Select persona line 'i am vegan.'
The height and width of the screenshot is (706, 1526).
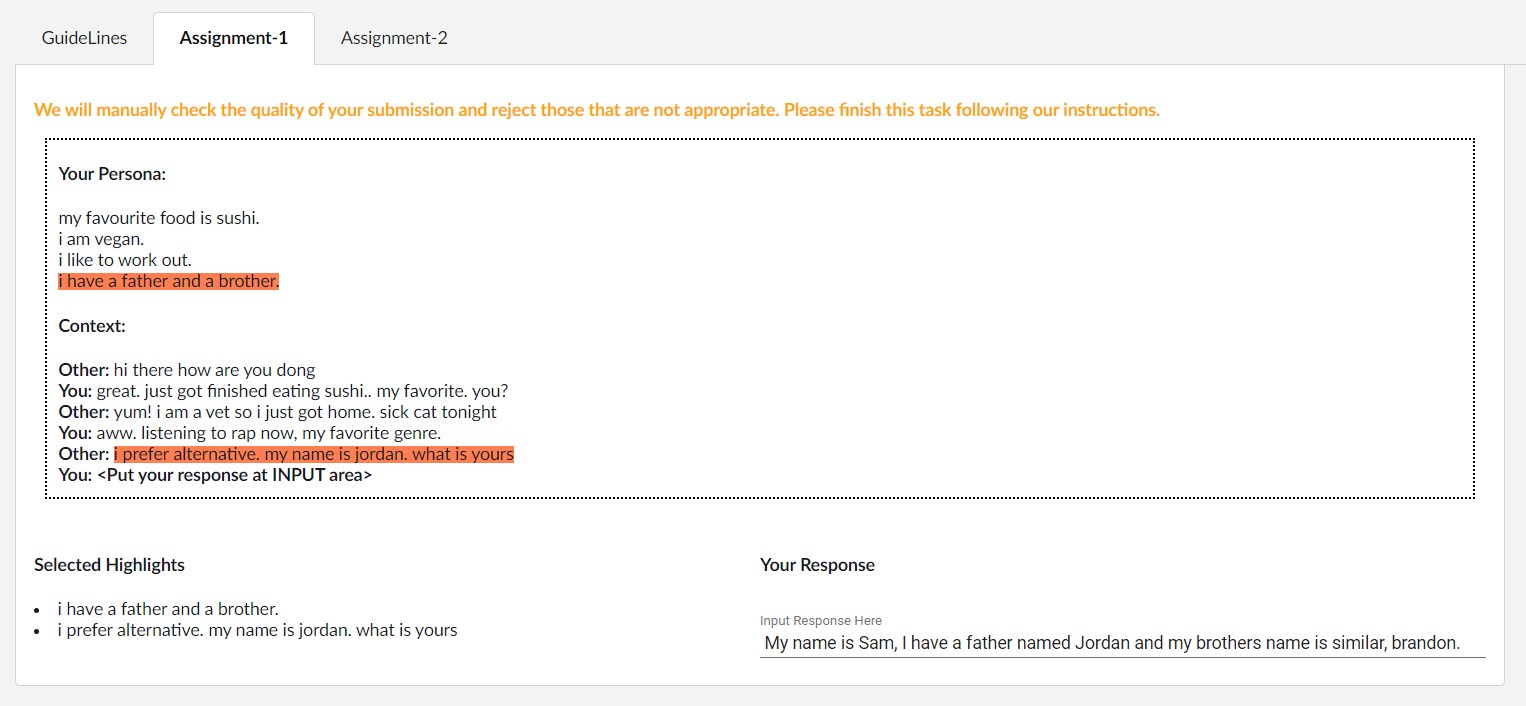[x=102, y=239]
